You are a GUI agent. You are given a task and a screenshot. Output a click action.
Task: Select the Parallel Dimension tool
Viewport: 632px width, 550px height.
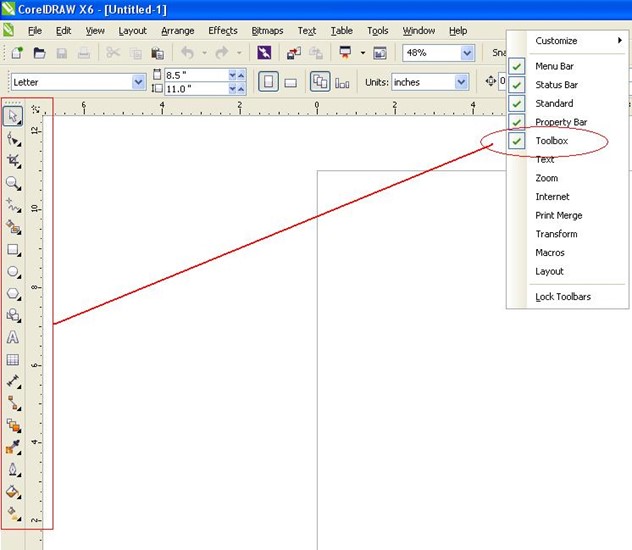pyautogui.click(x=14, y=381)
